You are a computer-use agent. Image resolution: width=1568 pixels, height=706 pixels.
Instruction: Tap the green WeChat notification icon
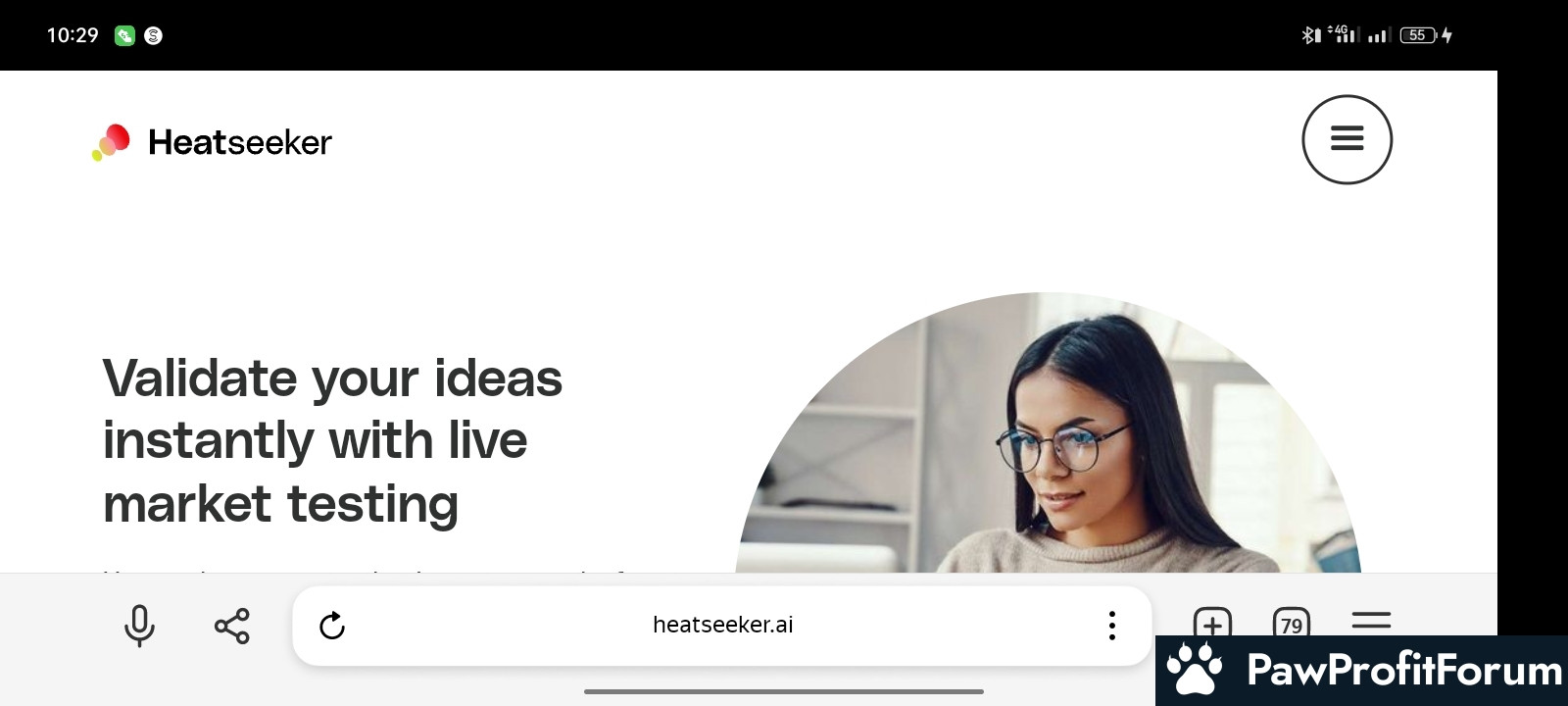[x=124, y=35]
